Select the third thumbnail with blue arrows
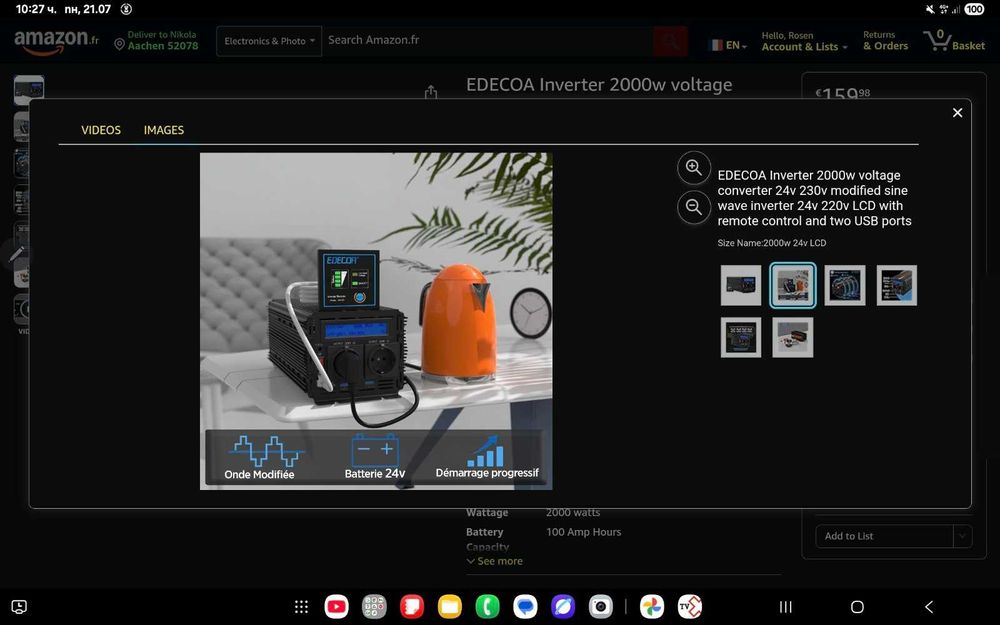Screen dimensions: 1000x625 (x=844, y=285)
